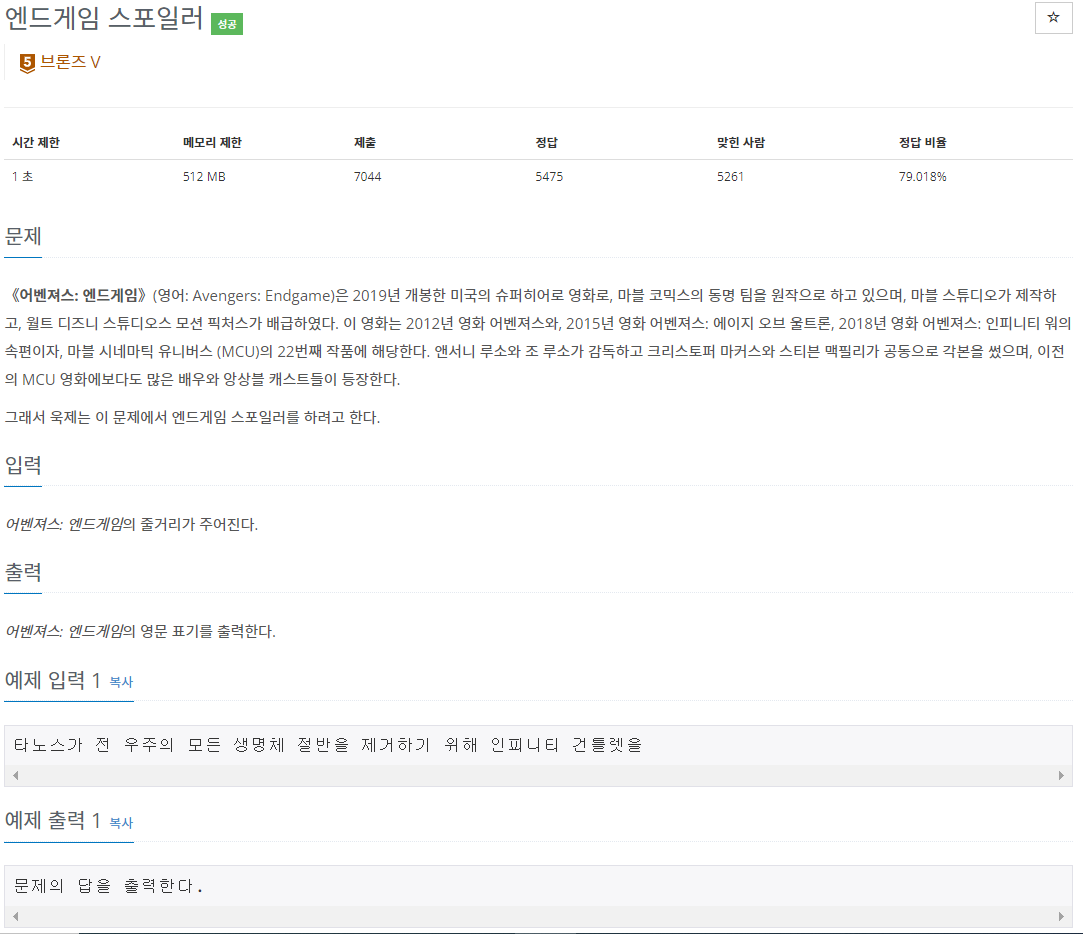Click the 예제 입력 1 heading
Image resolution: width=1083 pixels, height=934 pixels.
coord(52,680)
